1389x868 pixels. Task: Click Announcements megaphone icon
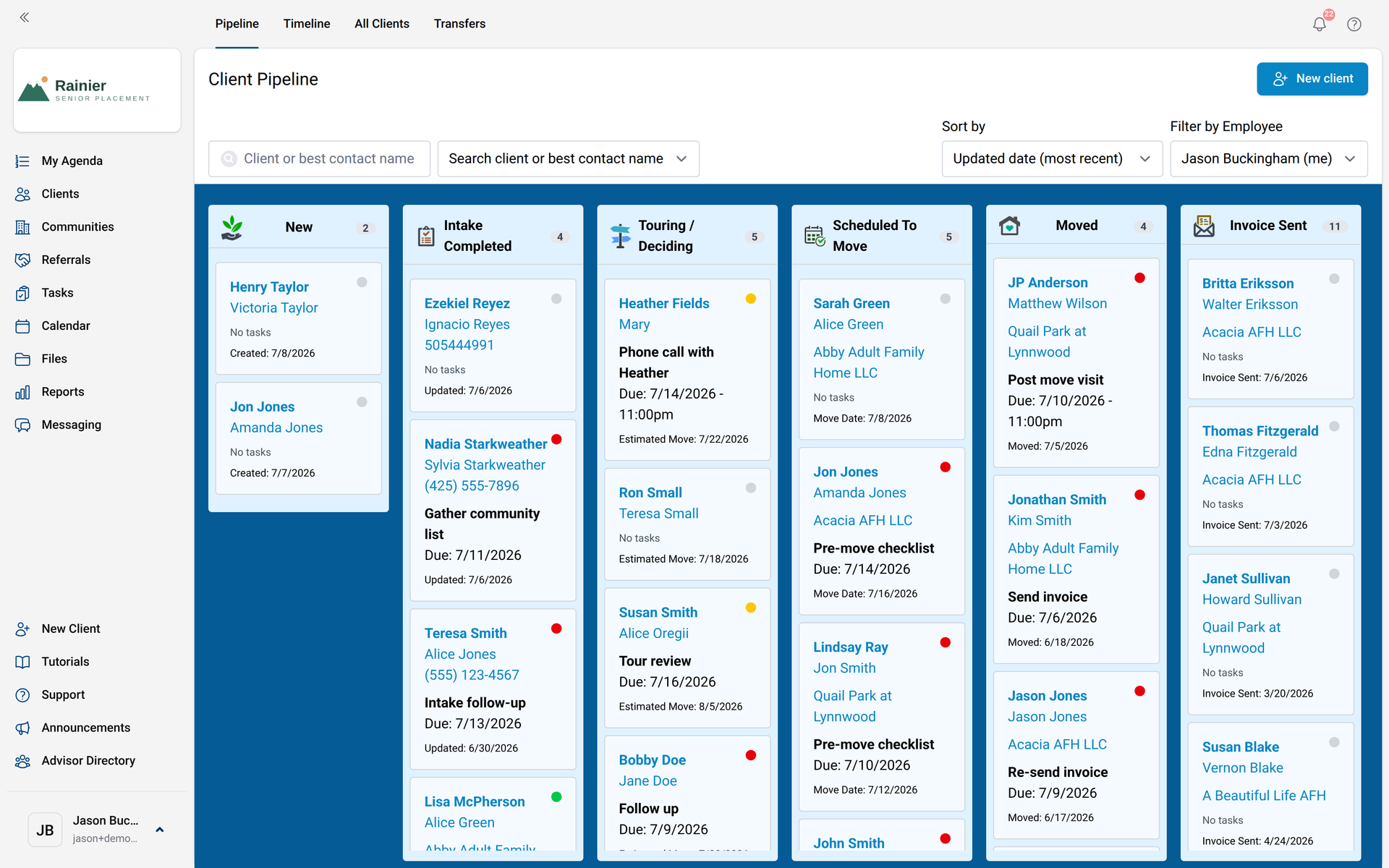(x=22, y=728)
